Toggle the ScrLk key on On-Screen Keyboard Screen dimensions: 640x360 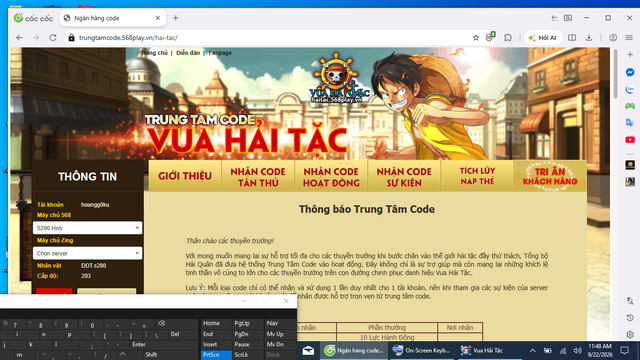click(x=248, y=355)
